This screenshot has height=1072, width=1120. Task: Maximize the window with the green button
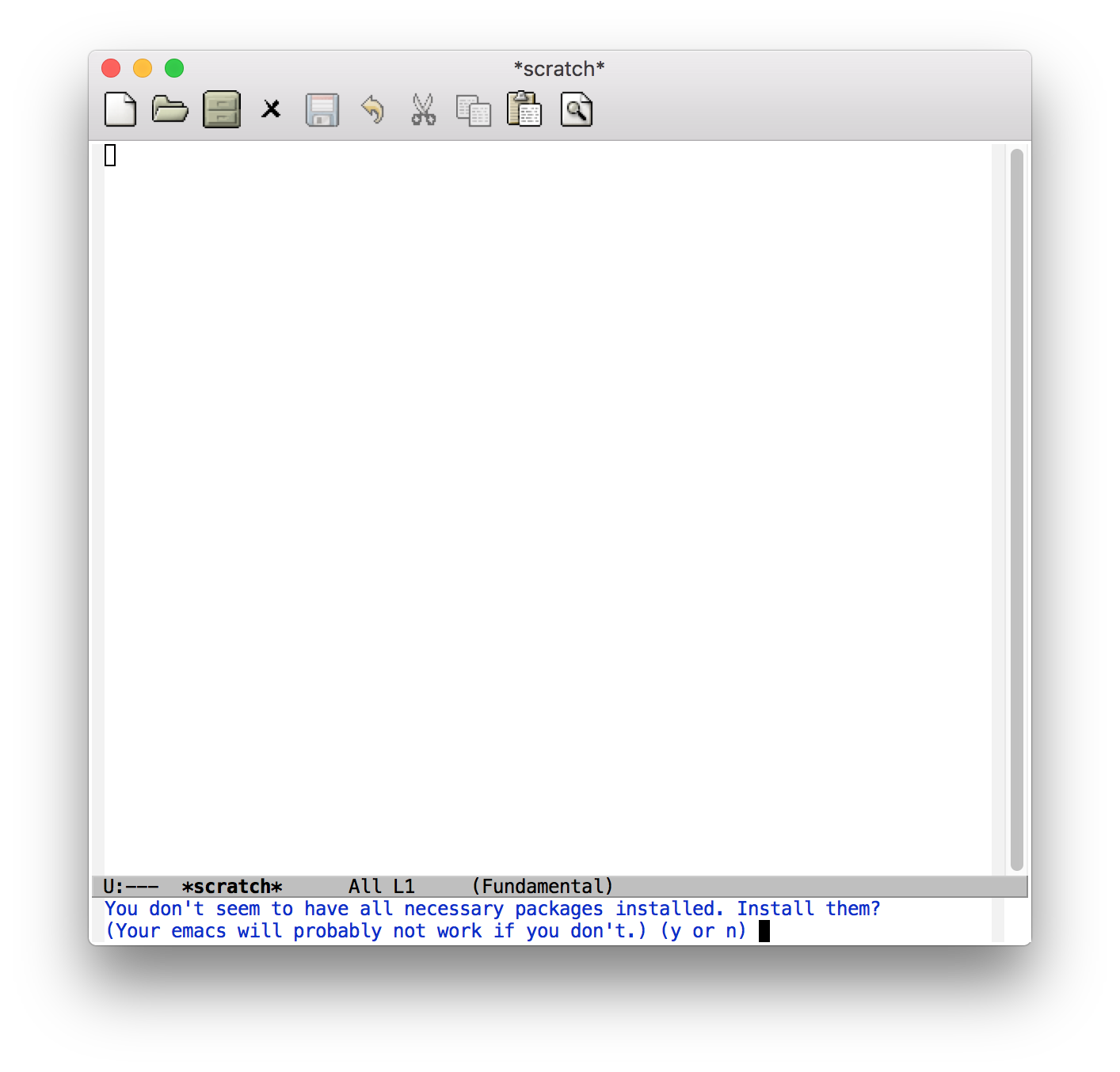tap(174, 68)
